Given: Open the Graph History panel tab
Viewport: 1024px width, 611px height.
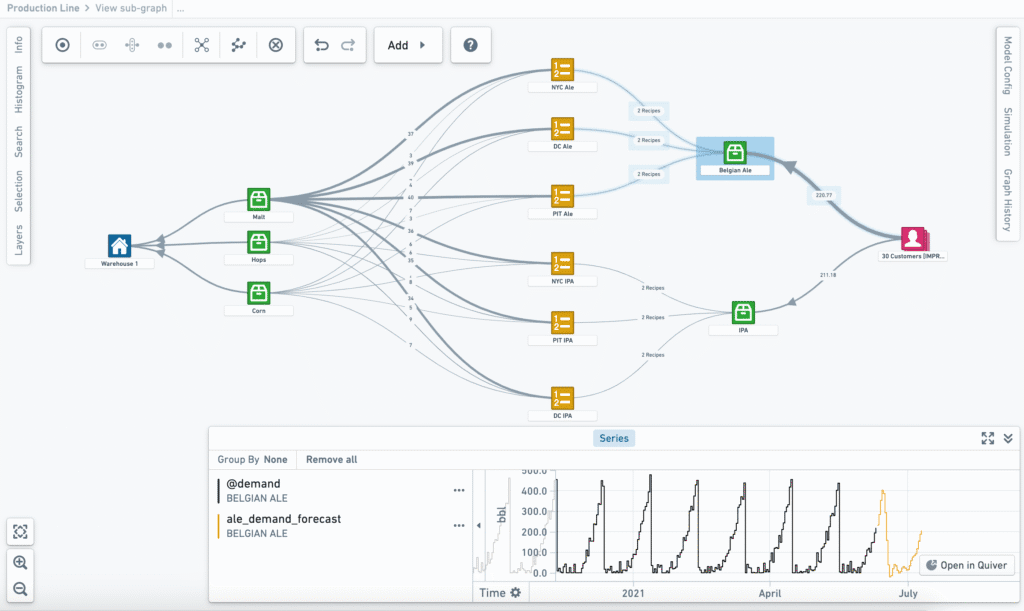Looking at the screenshot, I should click(x=1008, y=200).
